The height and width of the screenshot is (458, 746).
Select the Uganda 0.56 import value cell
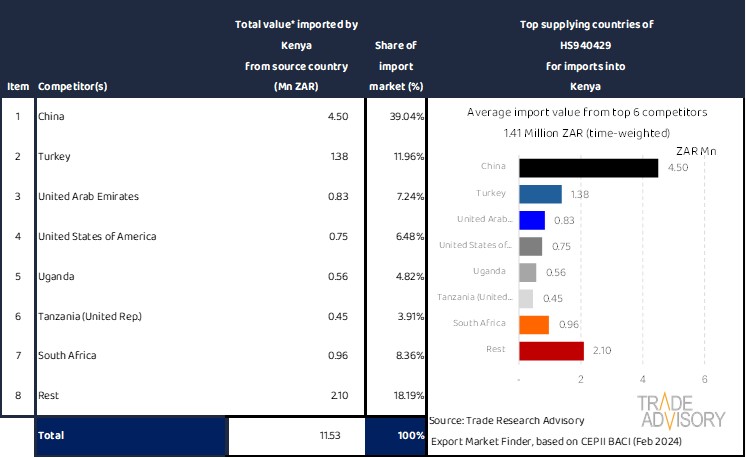pyautogui.click(x=336, y=277)
